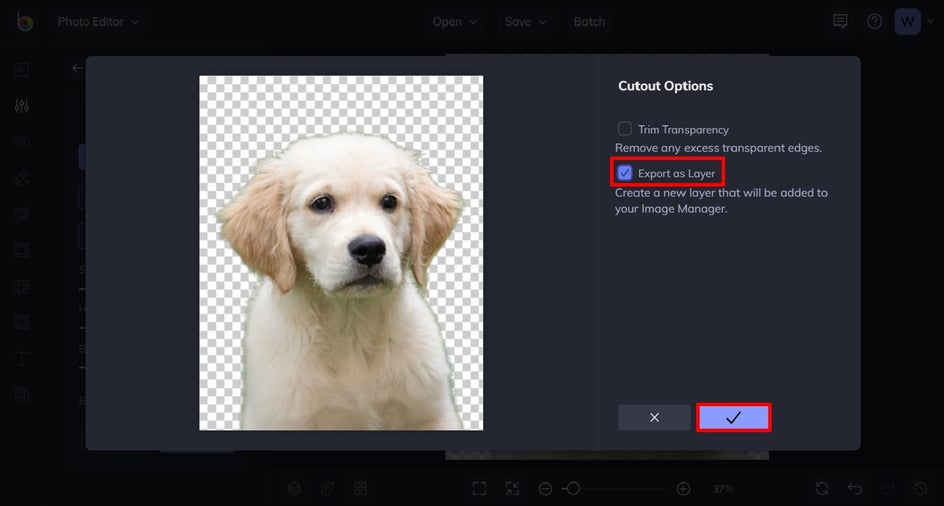
Task: Expand the chevron beside the W avatar
Action: click(x=930, y=22)
